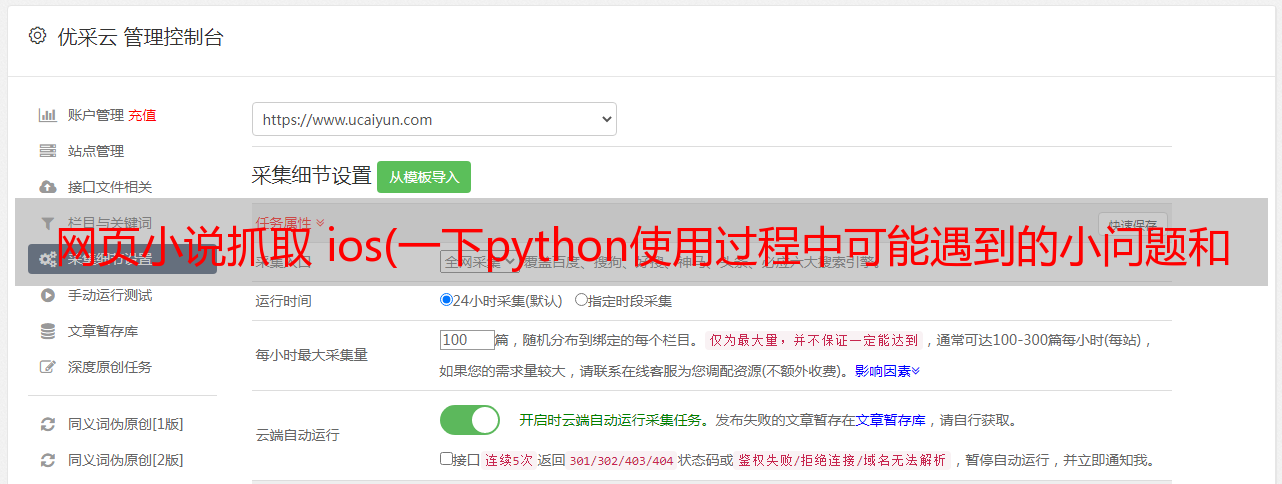Select the 指定时段采集 radio option
The width and height of the screenshot is (1282, 484).
coord(581,300)
